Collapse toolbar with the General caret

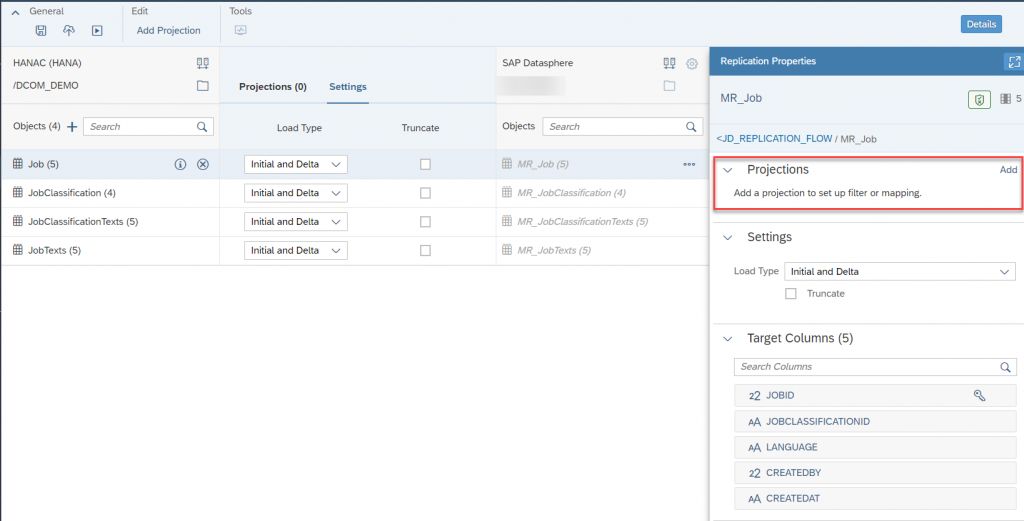(x=16, y=12)
